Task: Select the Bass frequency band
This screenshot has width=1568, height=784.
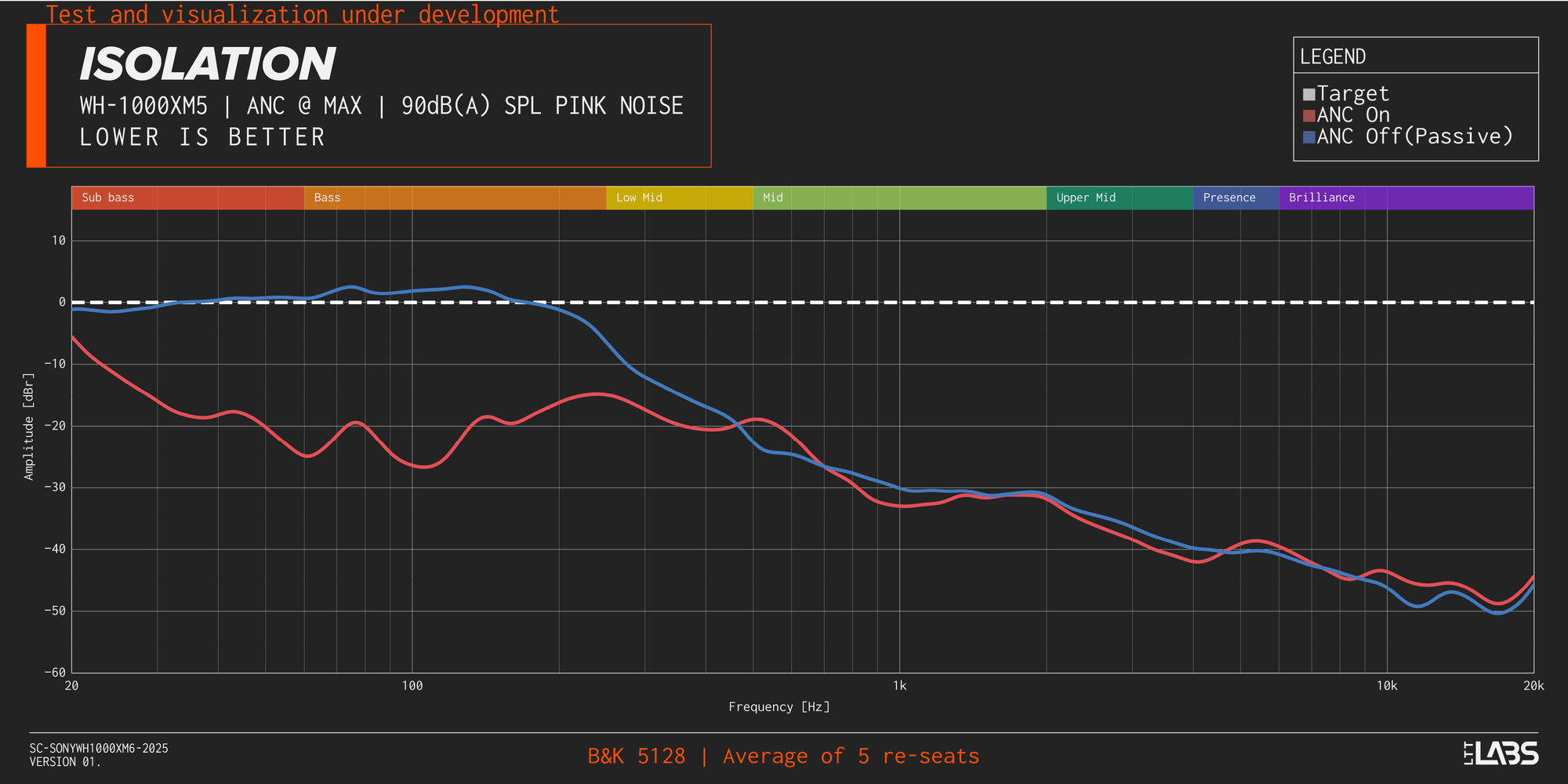Action: pyautogui.click(x=455, y=198)
